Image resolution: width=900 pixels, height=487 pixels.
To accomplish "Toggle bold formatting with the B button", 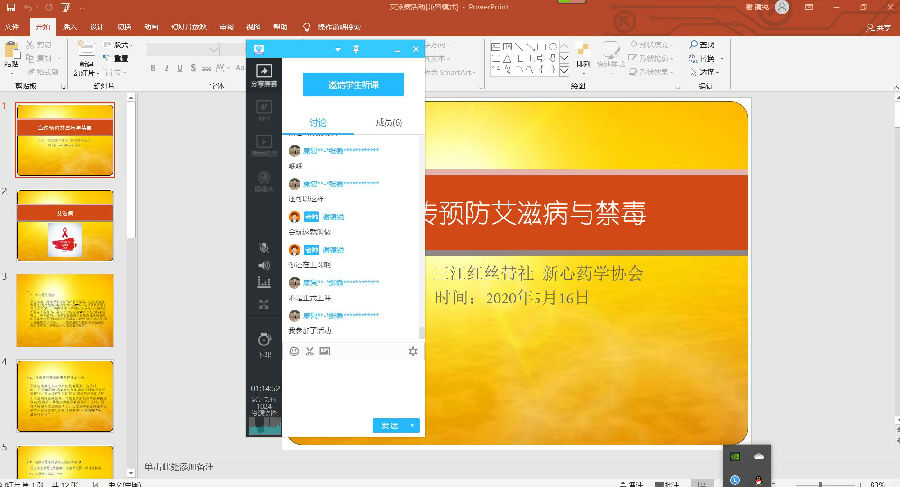I will (x=153, y=68).
